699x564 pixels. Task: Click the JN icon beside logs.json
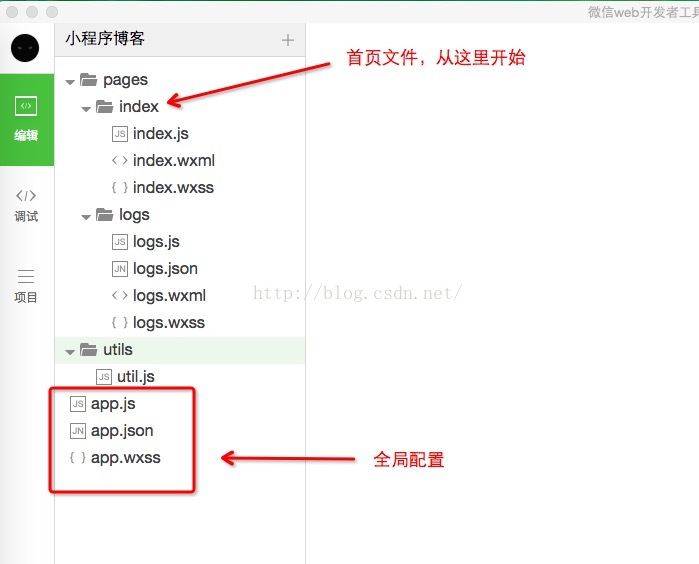120,269
